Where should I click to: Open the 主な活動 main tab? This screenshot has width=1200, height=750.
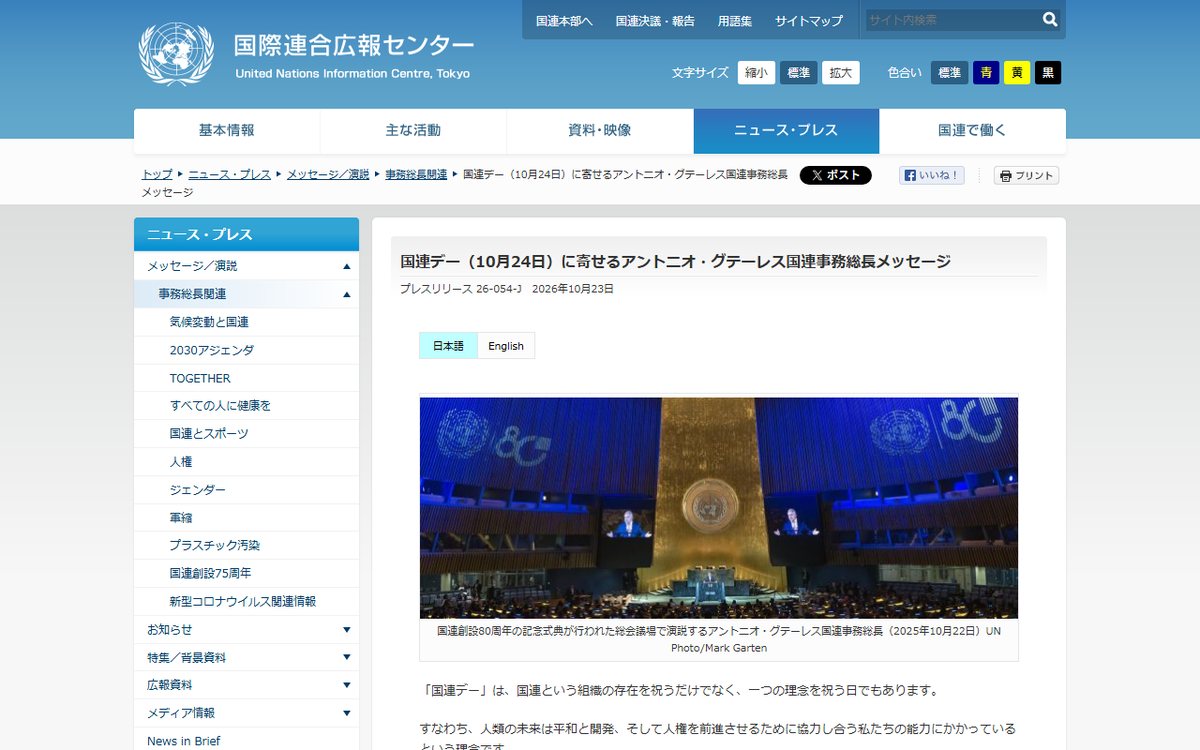pyautogui.click(x=413, y=131)
